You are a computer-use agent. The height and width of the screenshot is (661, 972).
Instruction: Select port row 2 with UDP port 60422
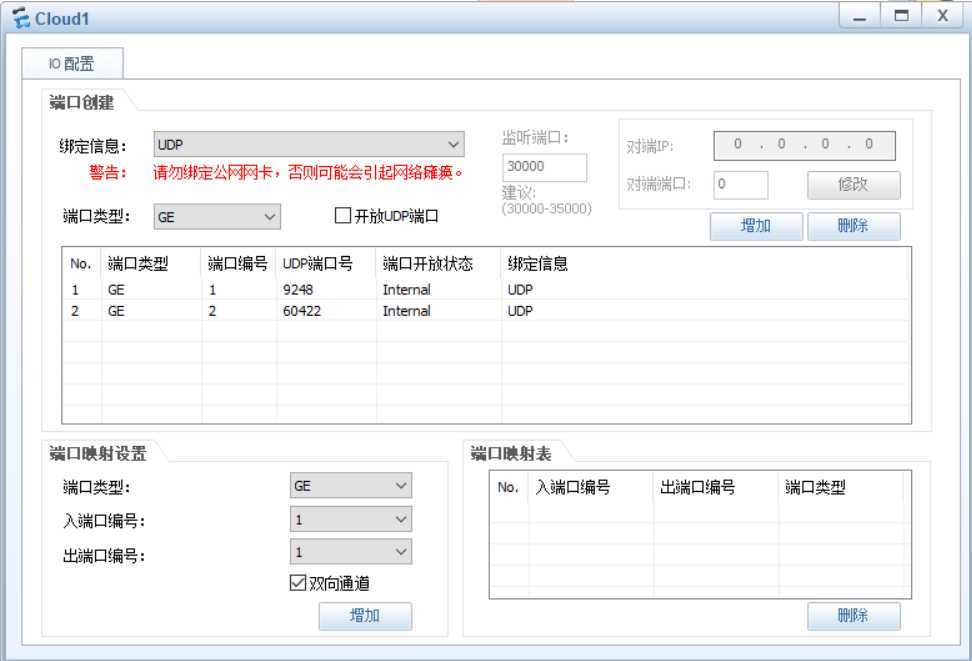coord(300,311)
